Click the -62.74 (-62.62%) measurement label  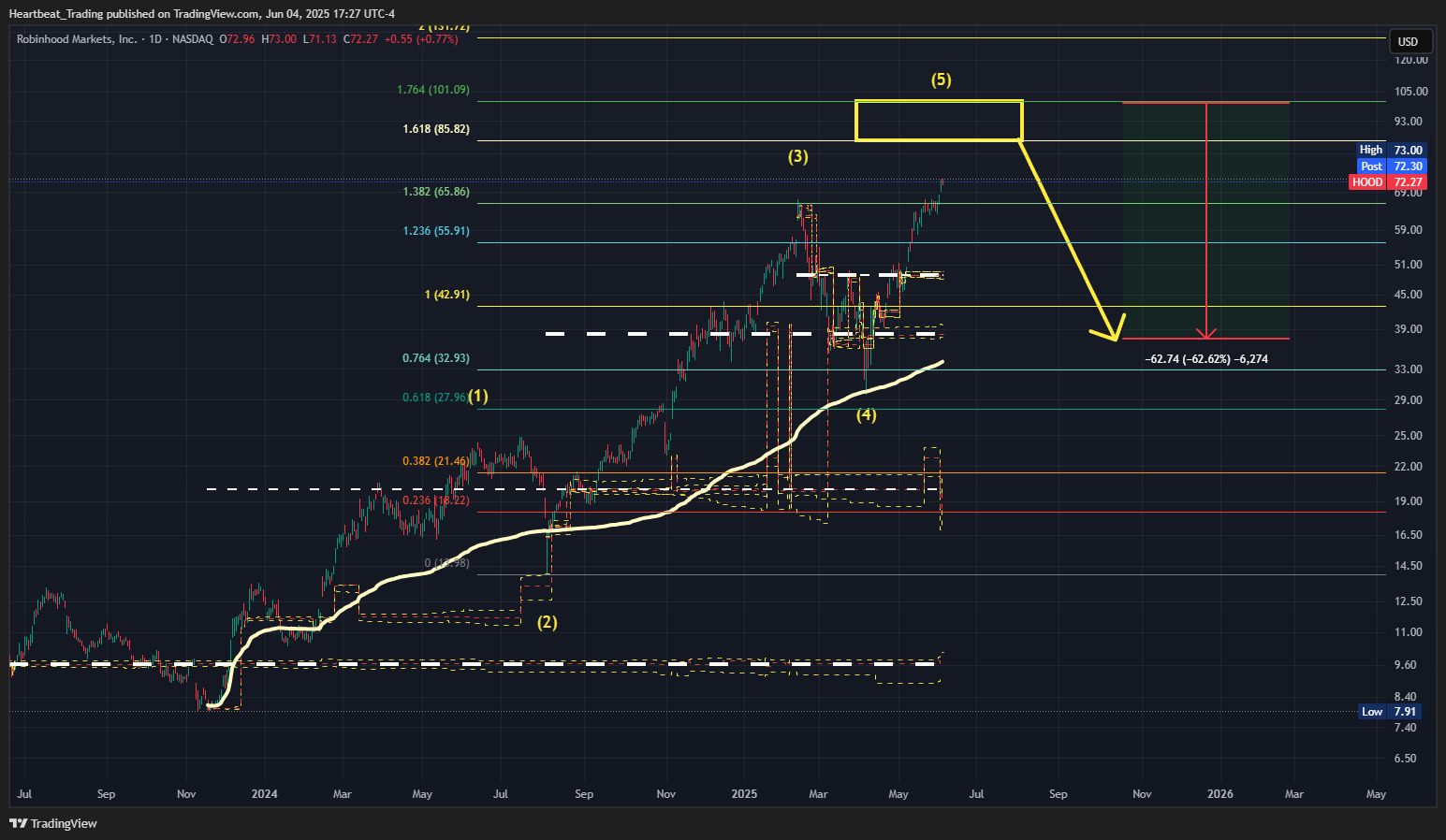pyautogui.click(x=1206, y=359)
